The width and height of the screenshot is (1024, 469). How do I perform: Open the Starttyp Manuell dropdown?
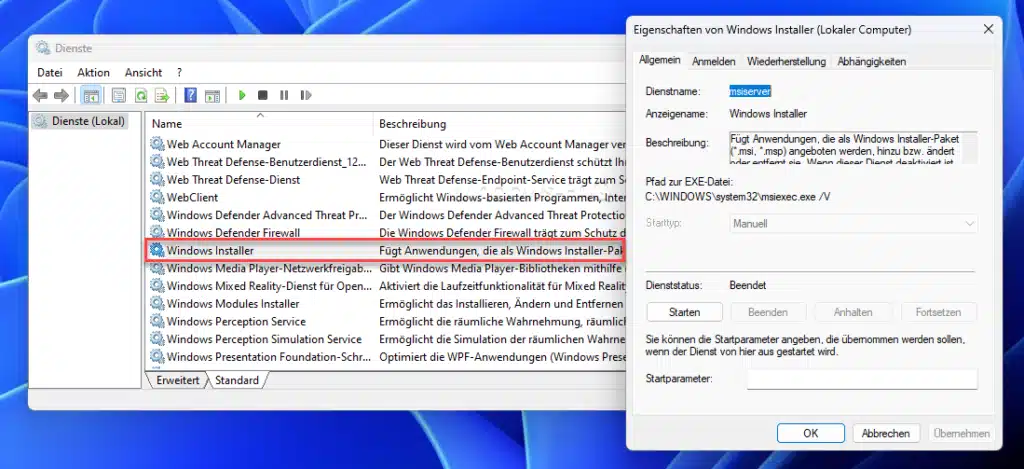pos(854,223)
